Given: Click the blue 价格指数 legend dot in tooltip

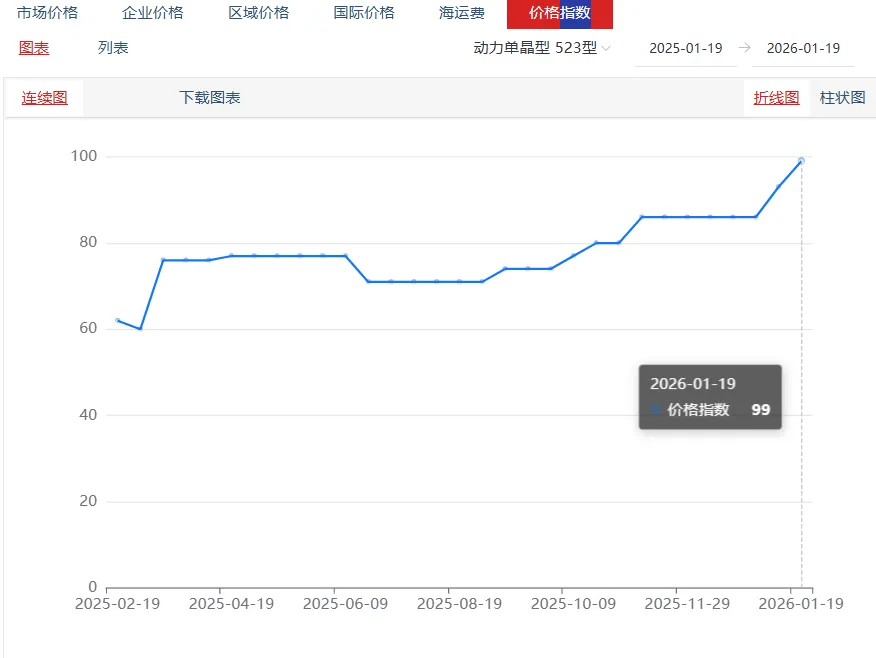Looking at the screenshot, I should coord(656,409).
